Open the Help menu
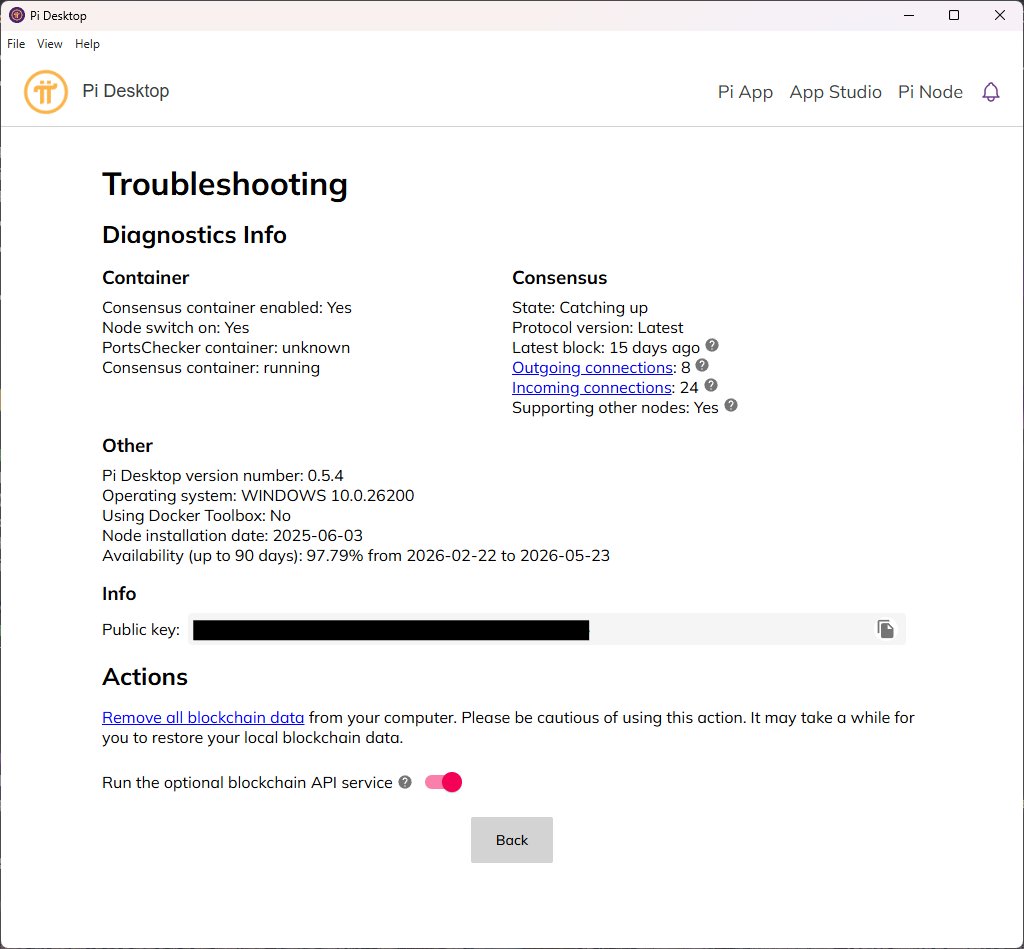 [87, 44]
